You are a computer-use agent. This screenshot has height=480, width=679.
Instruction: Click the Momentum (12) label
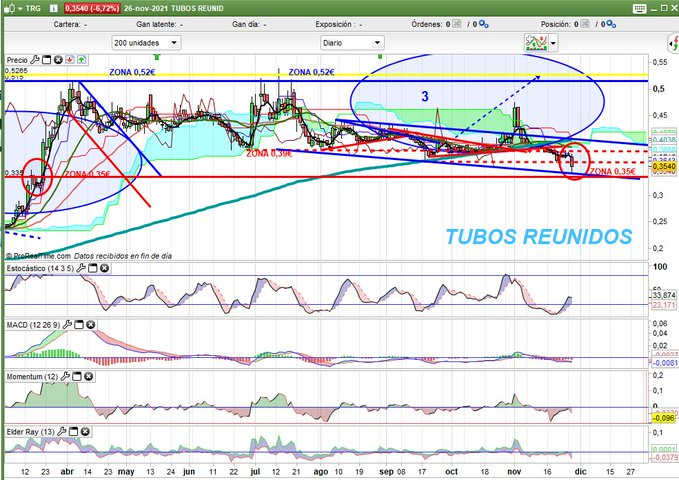click(x=32, y=377)
